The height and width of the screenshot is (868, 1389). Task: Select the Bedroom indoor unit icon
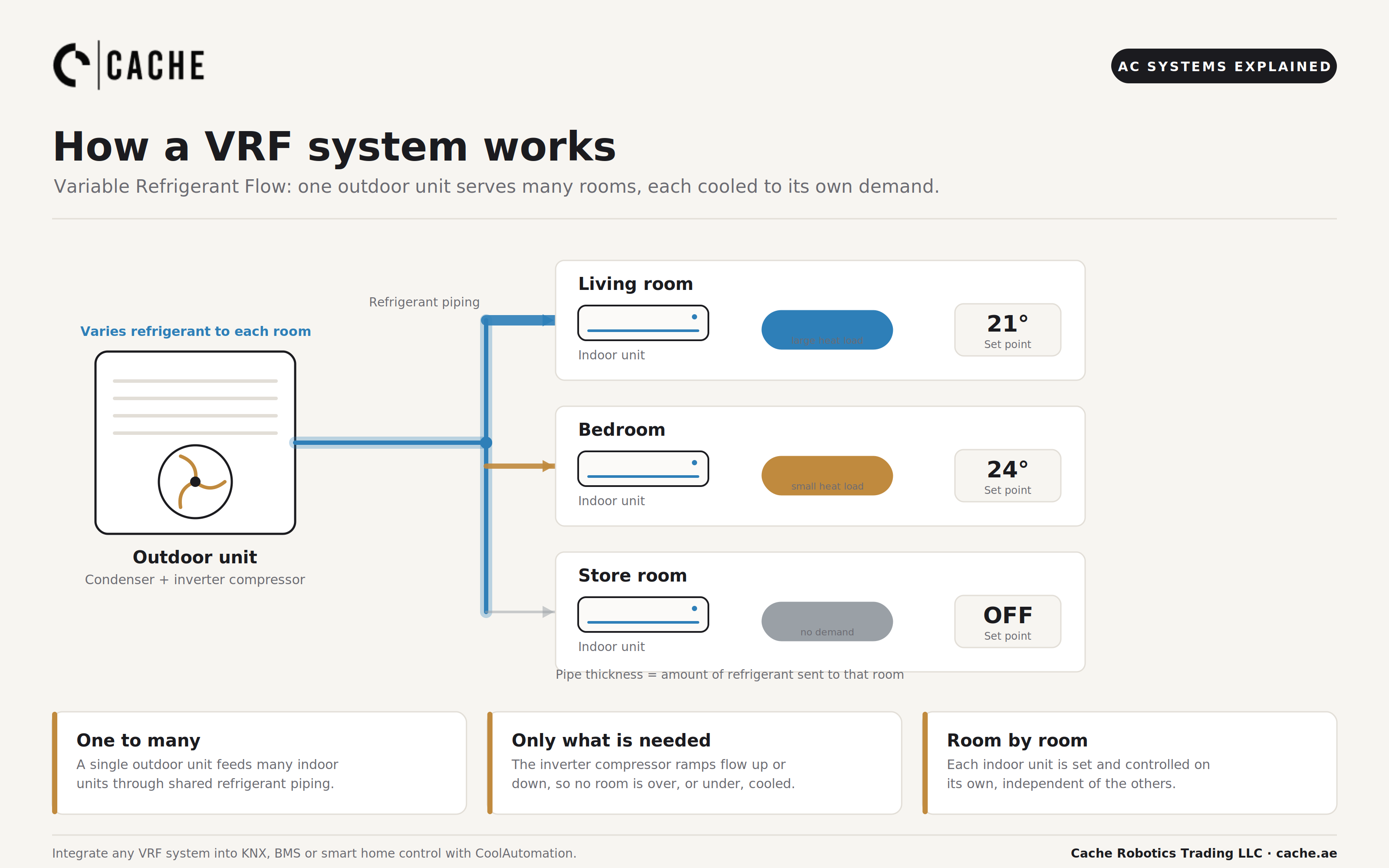643,468
